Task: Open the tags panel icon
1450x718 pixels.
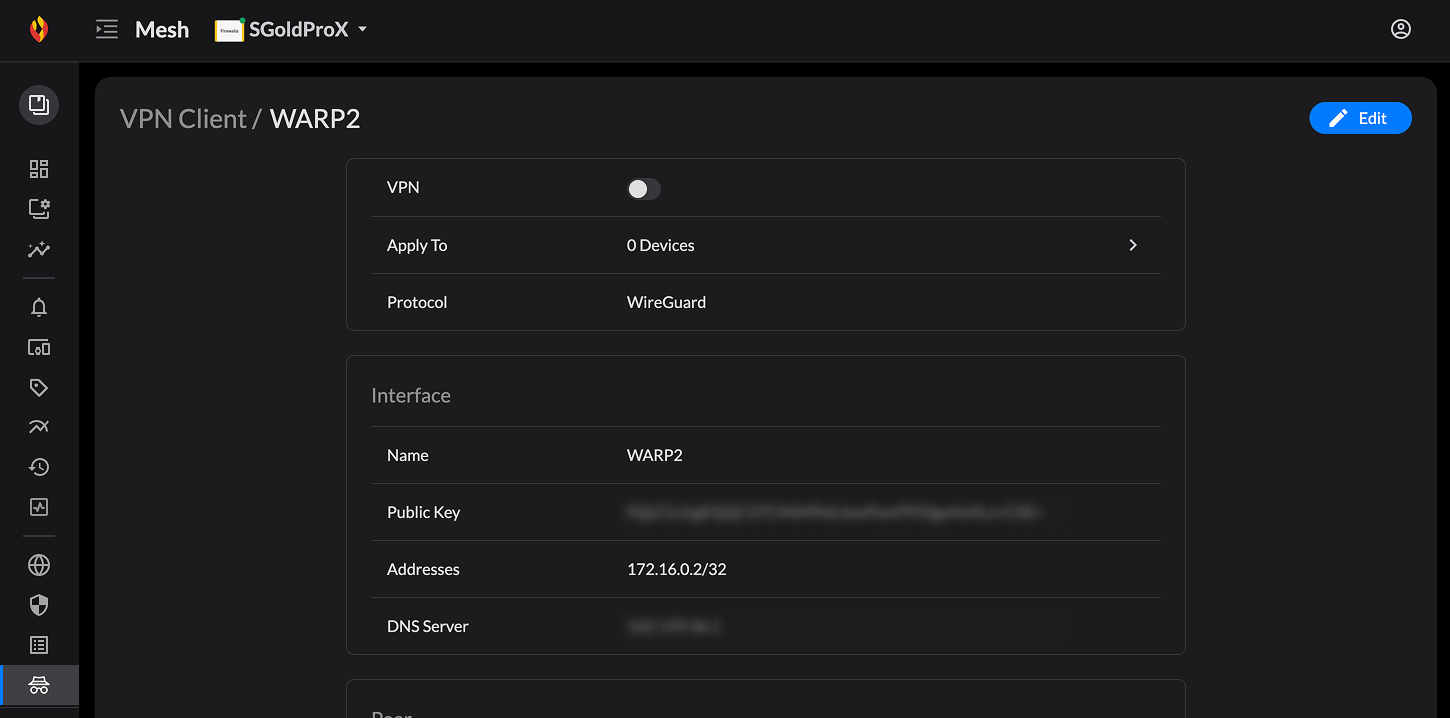Action: click(x=38, y=387)
